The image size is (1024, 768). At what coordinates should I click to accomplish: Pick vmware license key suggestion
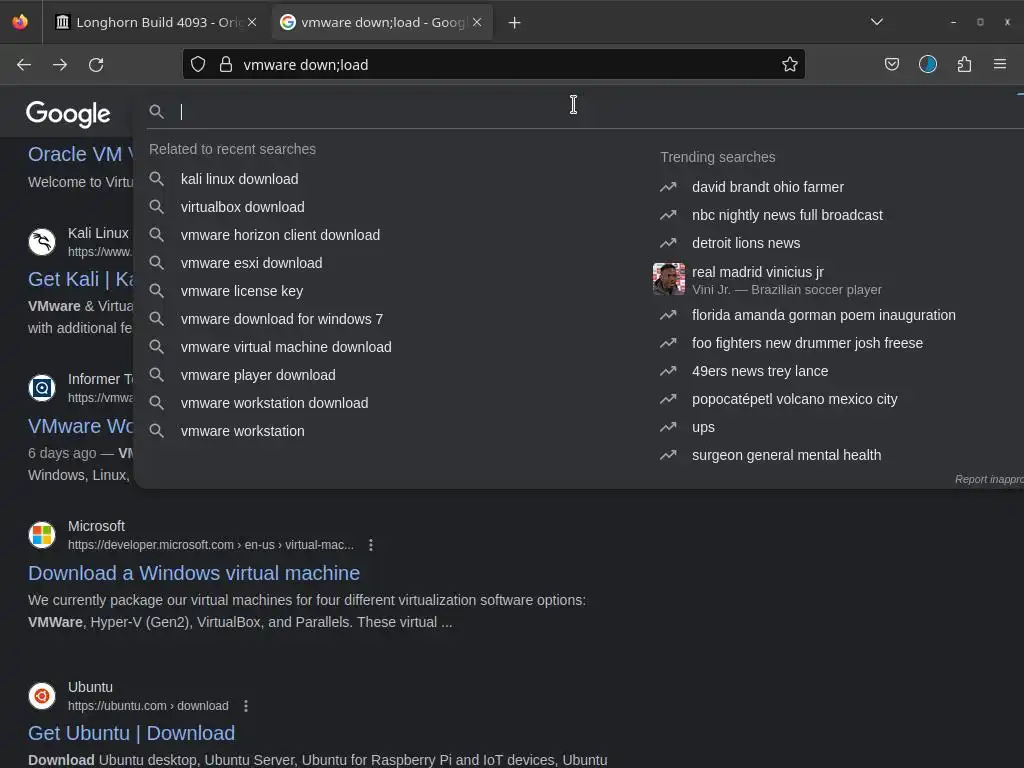pyautogui.click(x=242, y=291)
